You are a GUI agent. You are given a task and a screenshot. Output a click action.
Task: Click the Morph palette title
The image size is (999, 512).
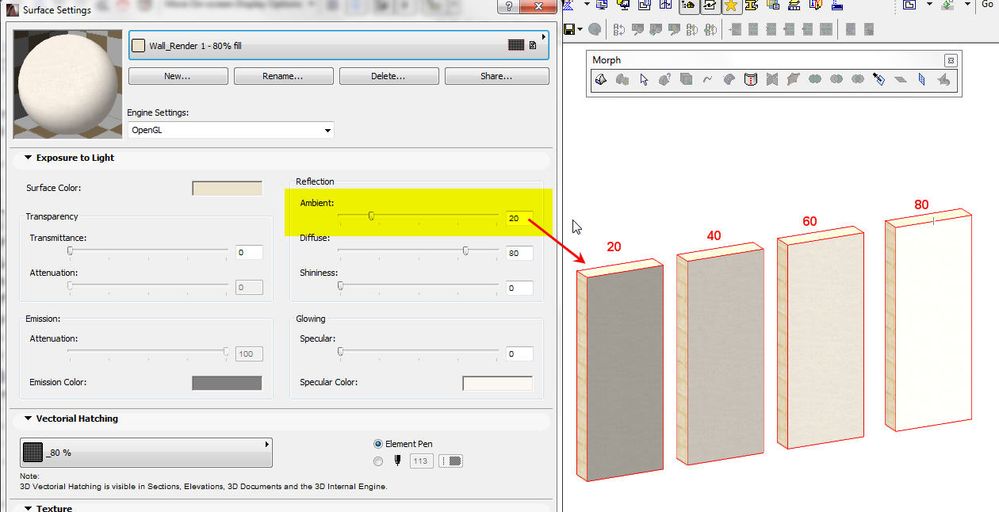pos(607,60)
